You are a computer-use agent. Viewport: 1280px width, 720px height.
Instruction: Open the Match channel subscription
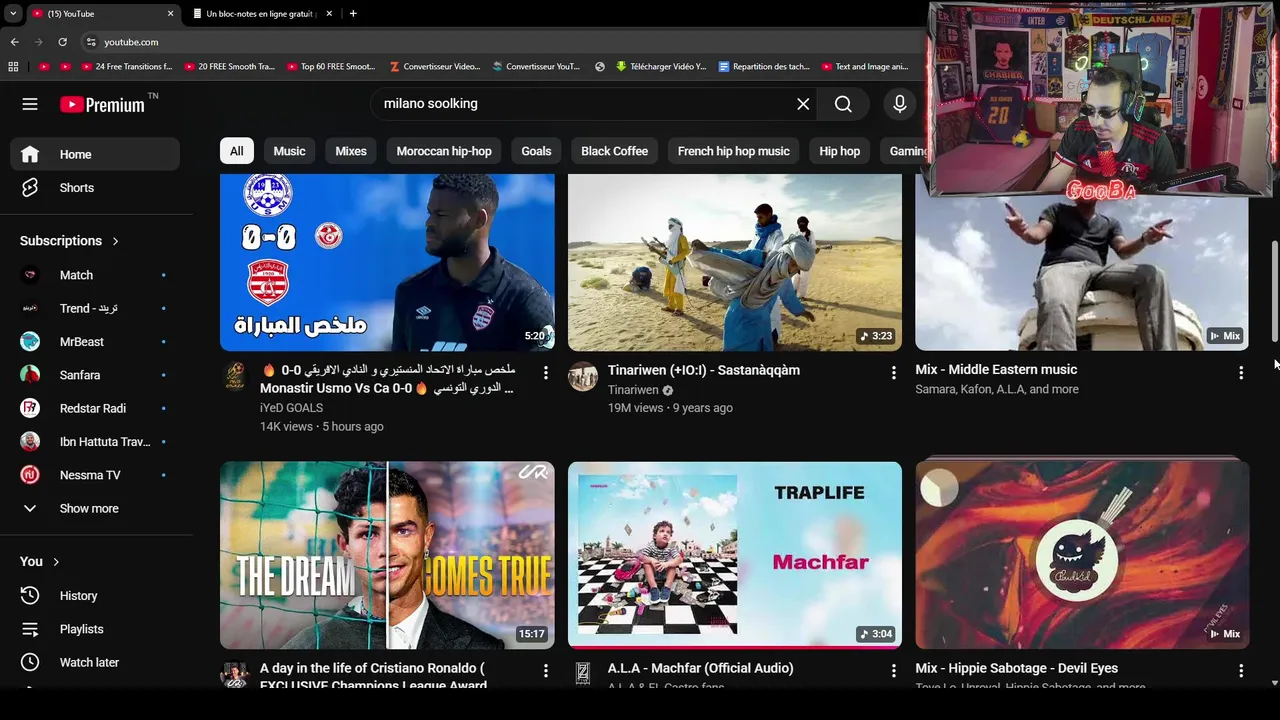(x=95, y=275)
